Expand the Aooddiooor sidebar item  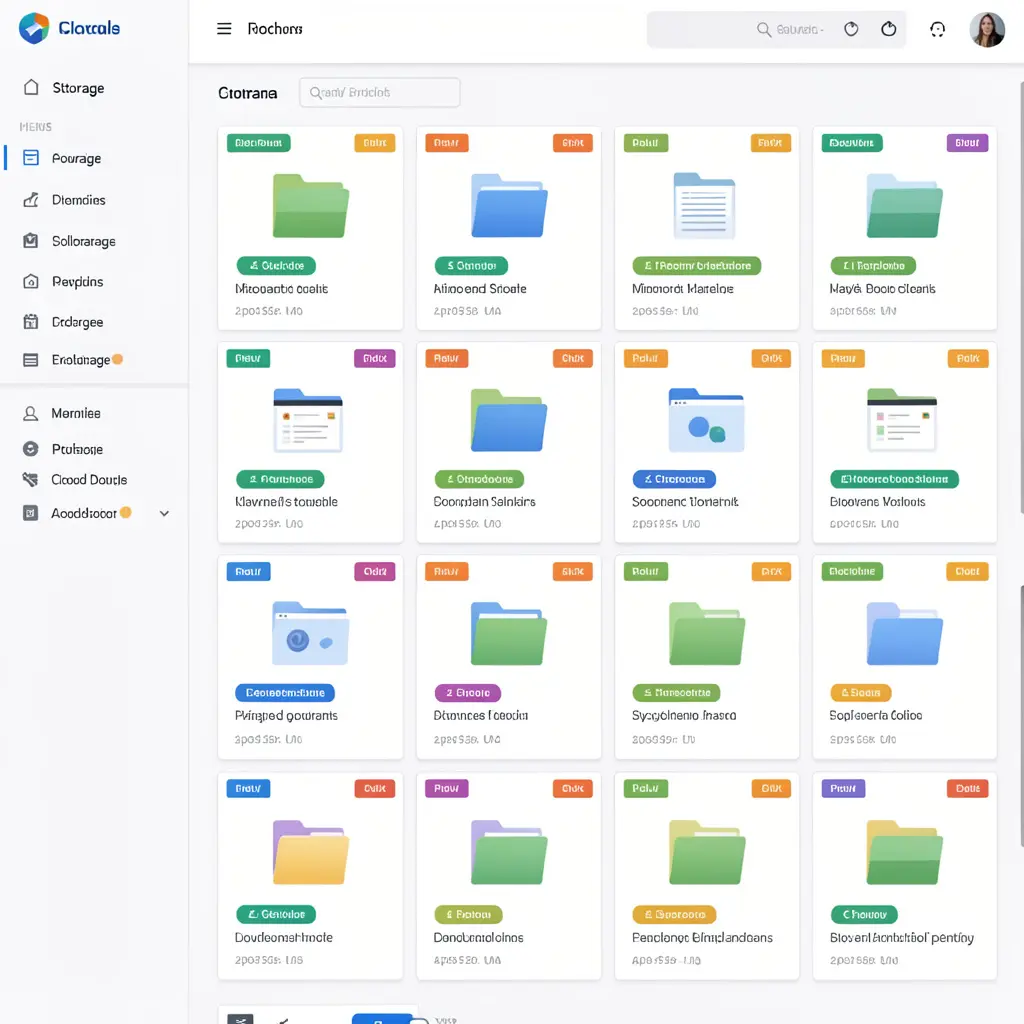[x=163, y=513]
